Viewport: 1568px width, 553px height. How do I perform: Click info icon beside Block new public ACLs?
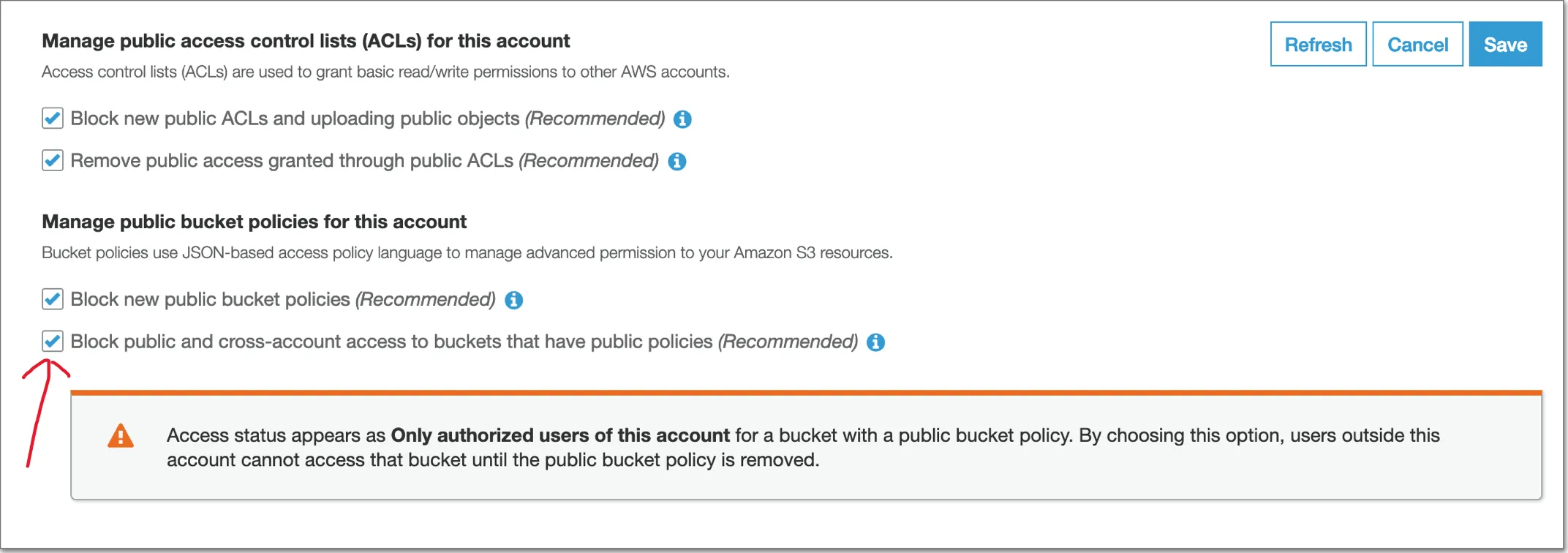click(682, 119)
